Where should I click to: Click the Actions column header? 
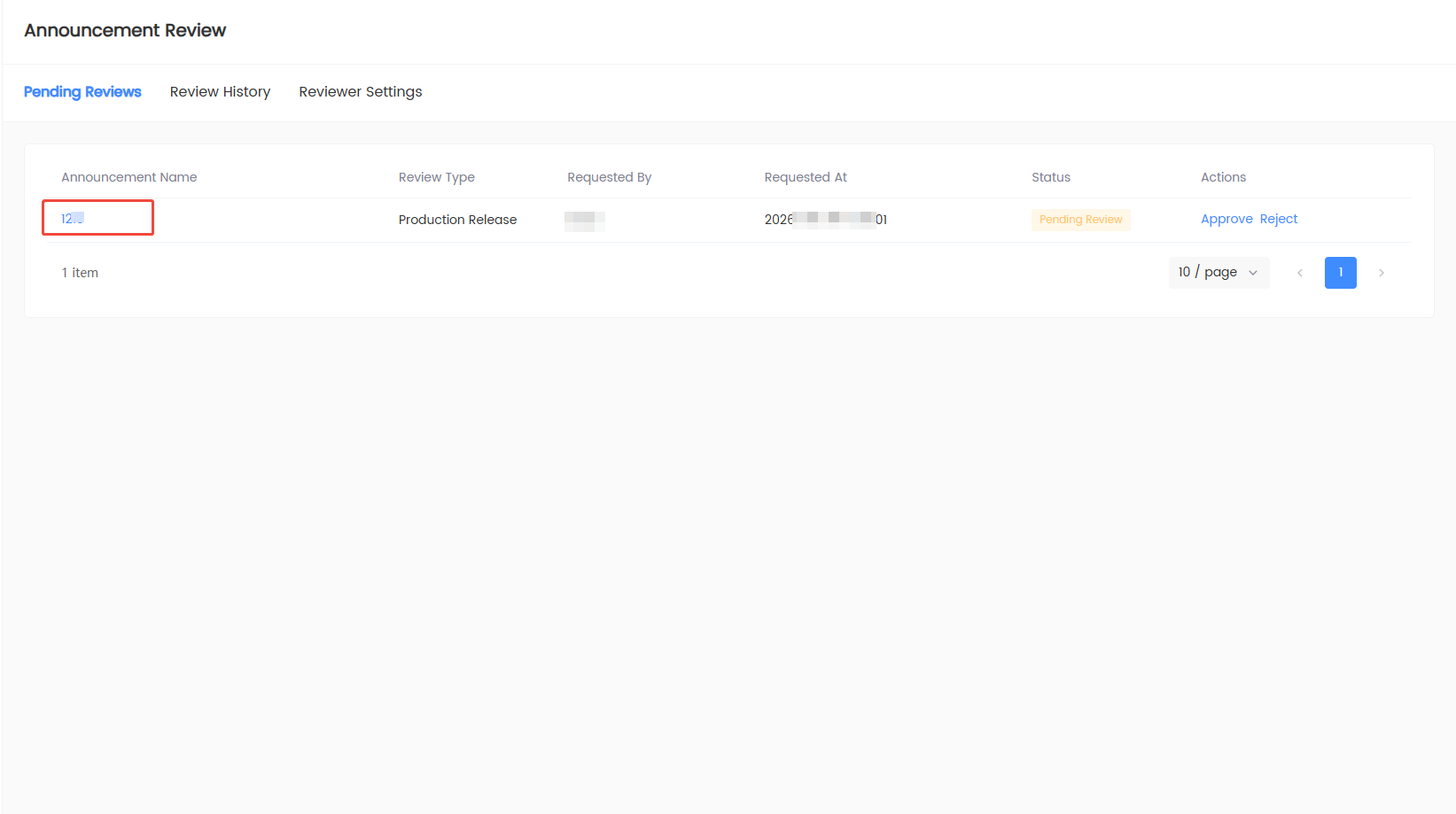1223,177
